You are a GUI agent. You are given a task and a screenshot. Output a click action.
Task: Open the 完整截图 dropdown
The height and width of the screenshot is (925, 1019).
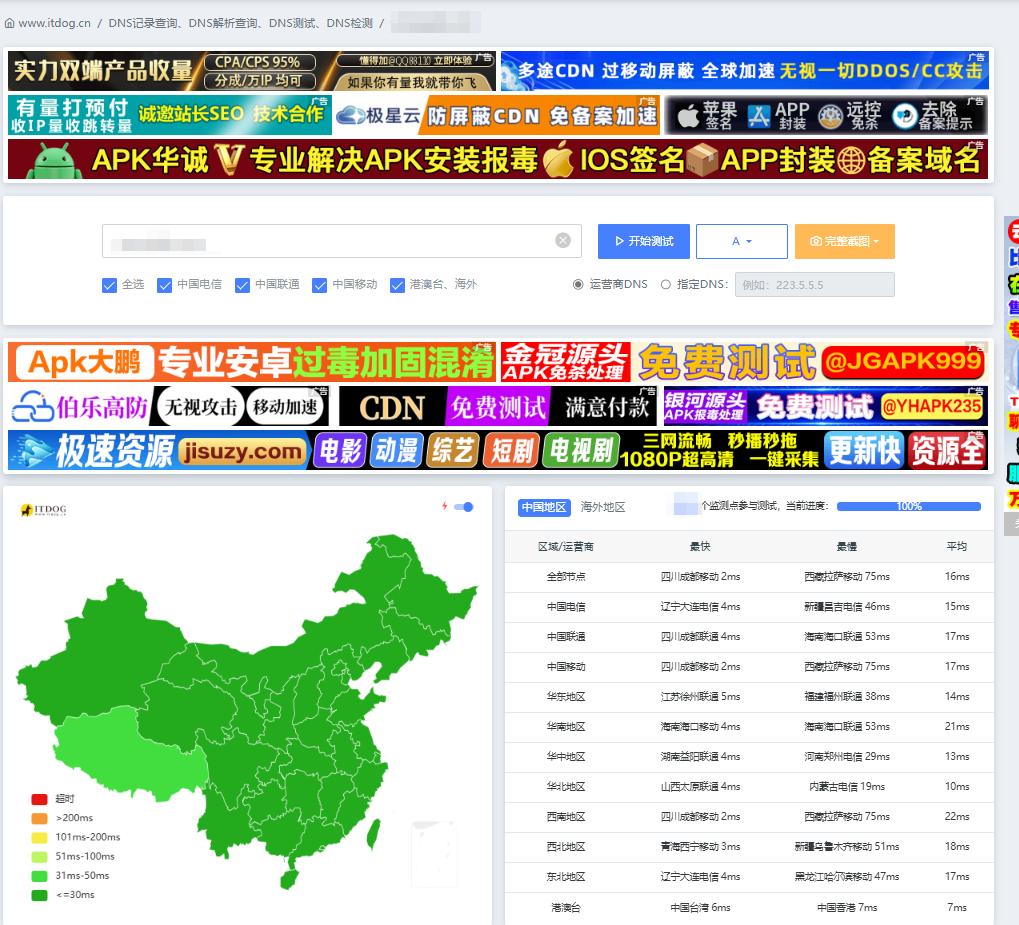point(845,241)
